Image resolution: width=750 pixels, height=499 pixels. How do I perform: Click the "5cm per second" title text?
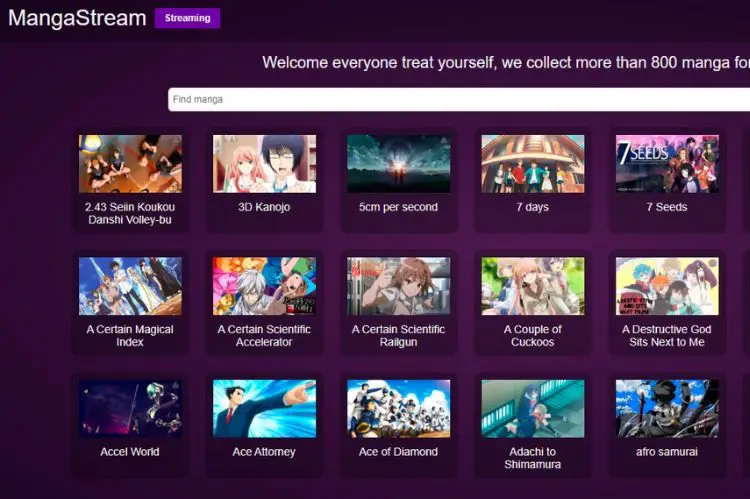pos(398,207)
